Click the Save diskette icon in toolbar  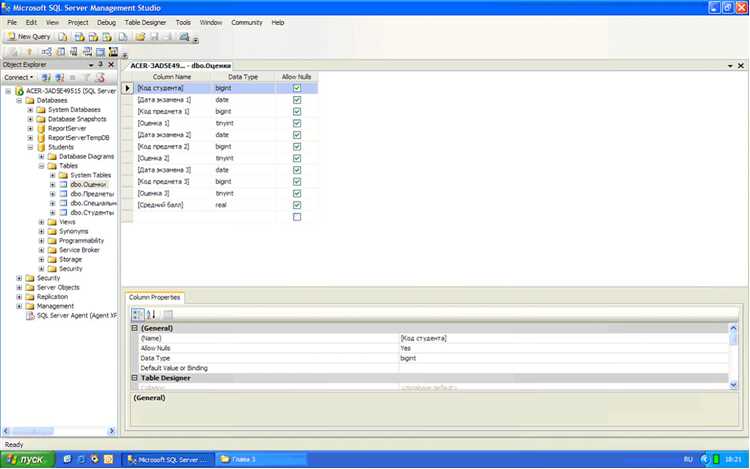coord(154,37)
